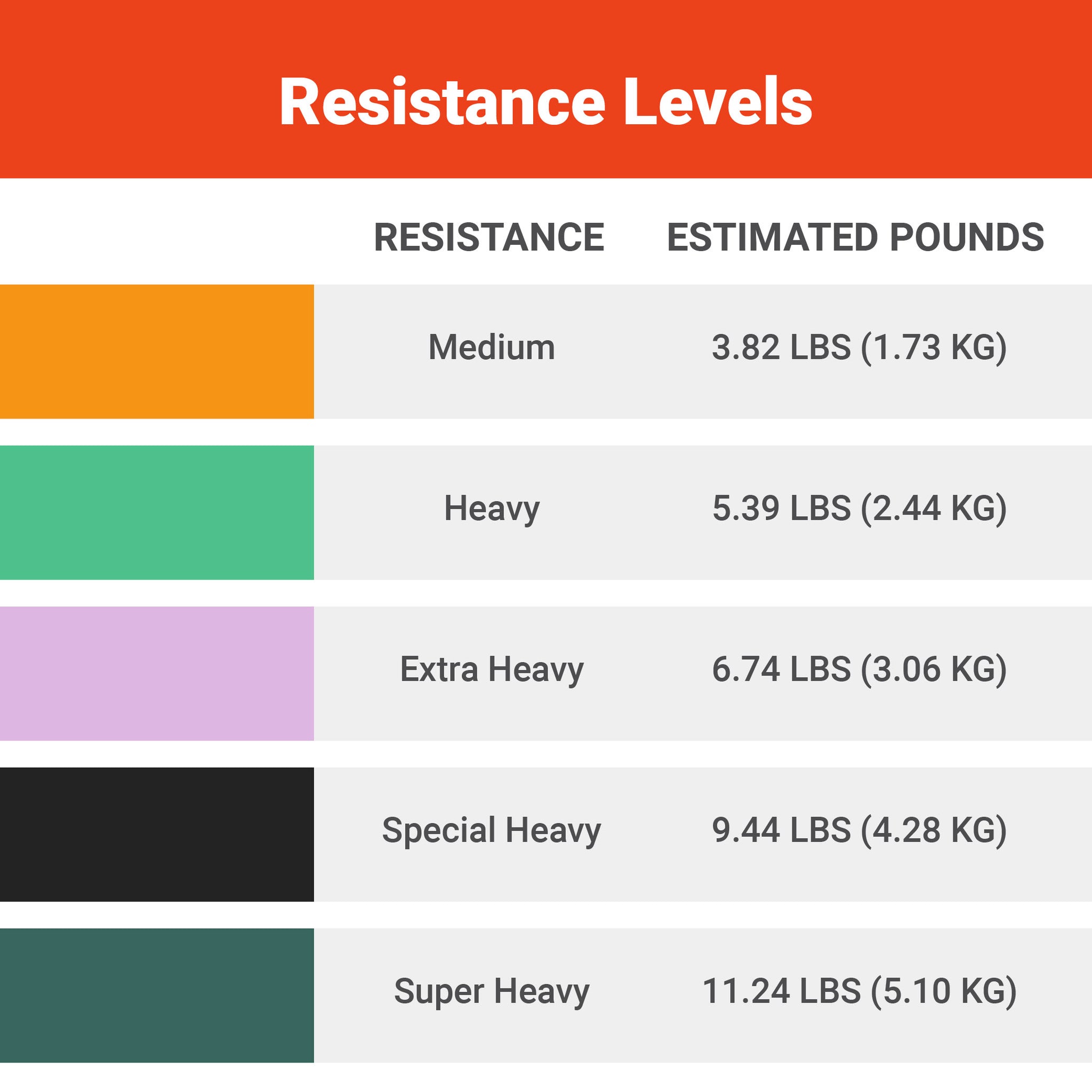
Task: Pick the lavender Extra Heavy swatch
Action: tap(157, 673)
